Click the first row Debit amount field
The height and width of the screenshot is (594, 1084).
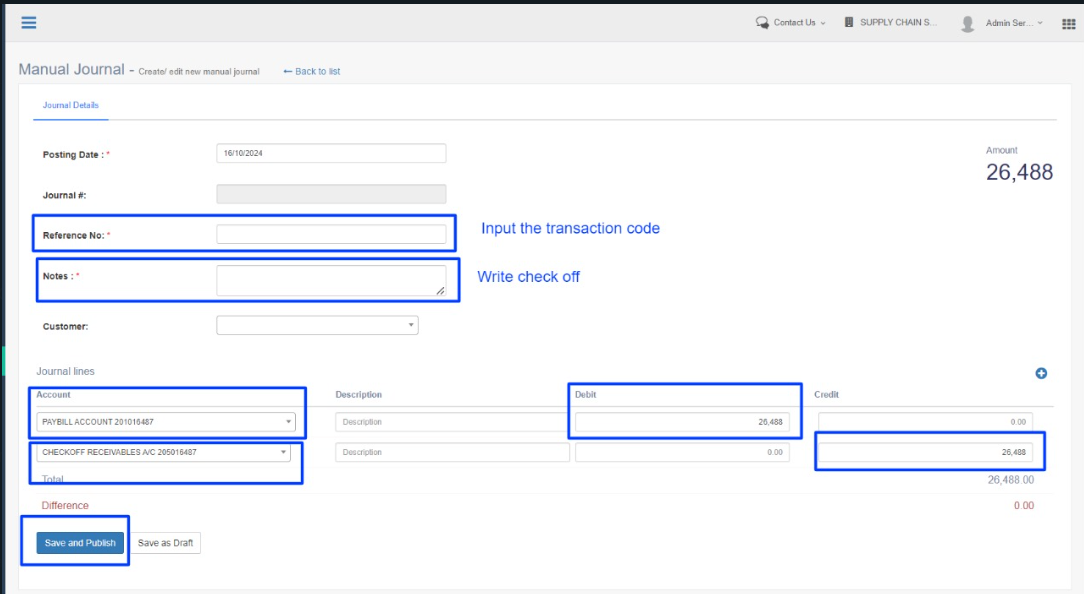[682, 422]
